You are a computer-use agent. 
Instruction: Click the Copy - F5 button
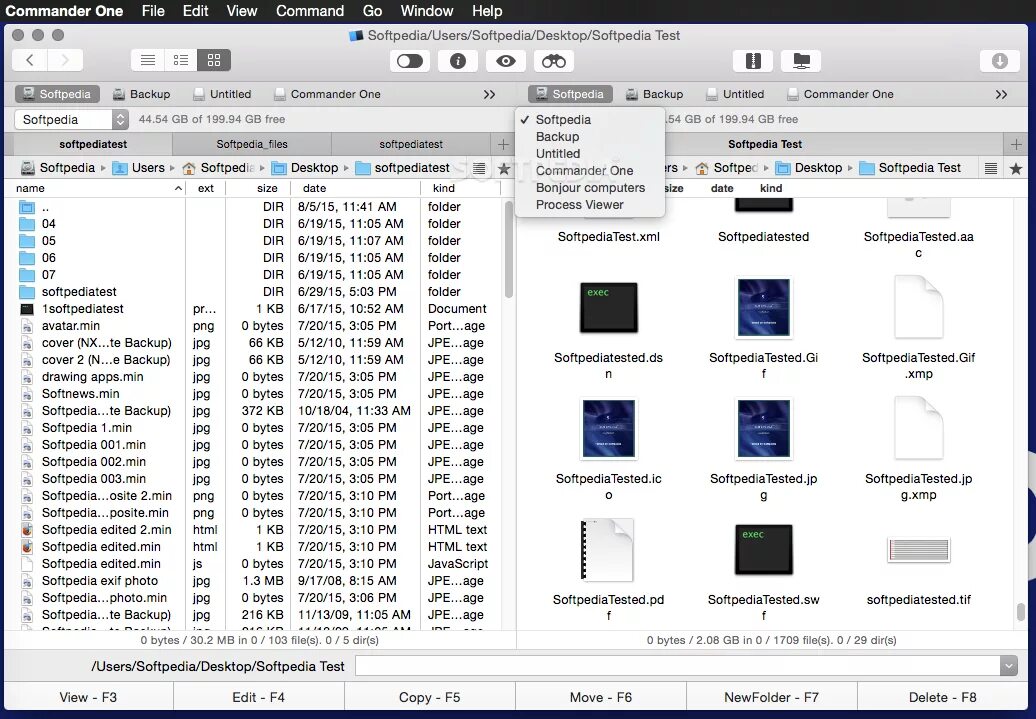pos(429,698)
